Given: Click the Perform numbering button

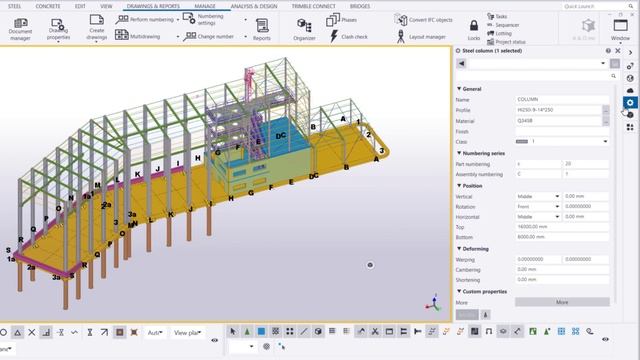Looking at the screenshot, I should [146, 19].
